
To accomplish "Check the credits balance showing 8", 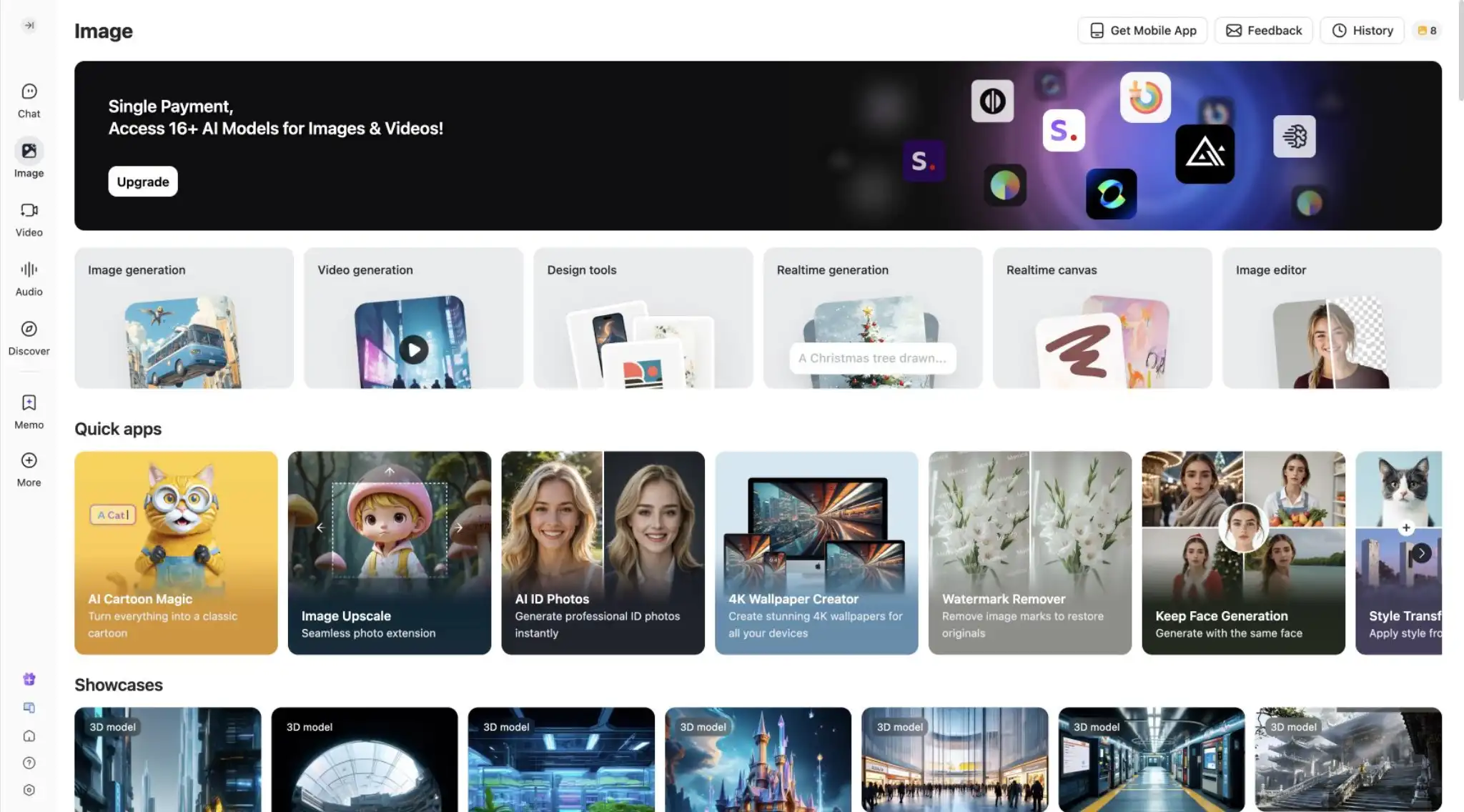I will coord(1427,31).
